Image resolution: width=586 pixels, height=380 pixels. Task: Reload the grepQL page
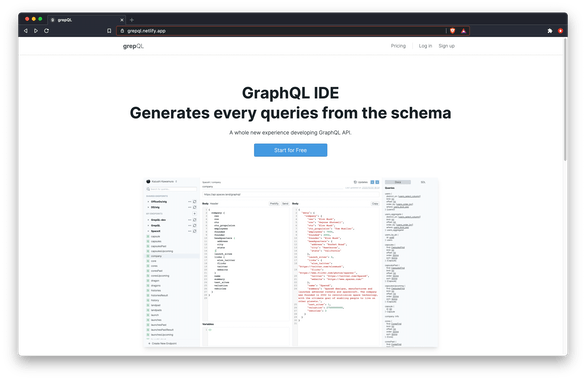[x=46, y=31]
